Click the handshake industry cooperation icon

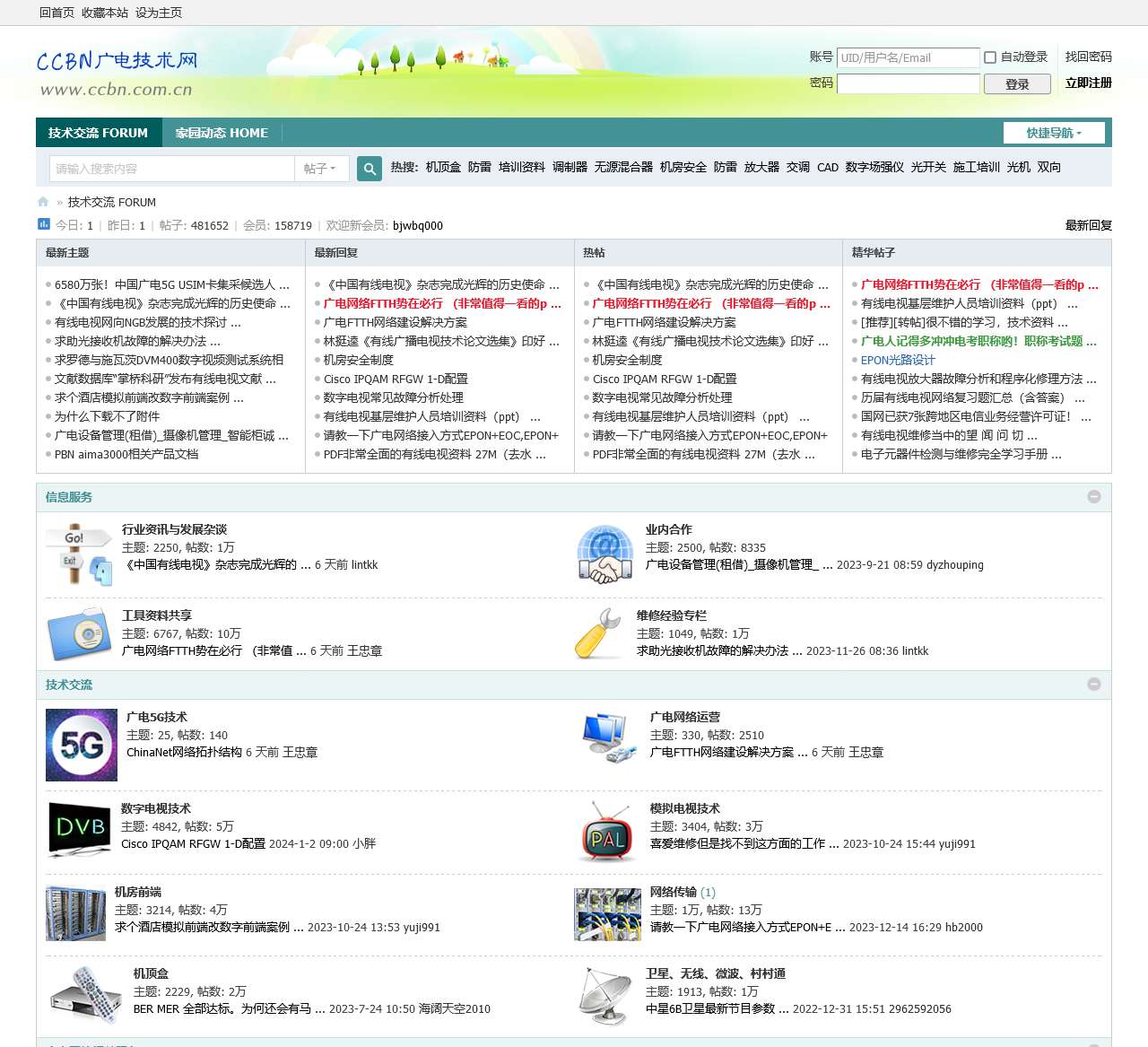(606, 554)
